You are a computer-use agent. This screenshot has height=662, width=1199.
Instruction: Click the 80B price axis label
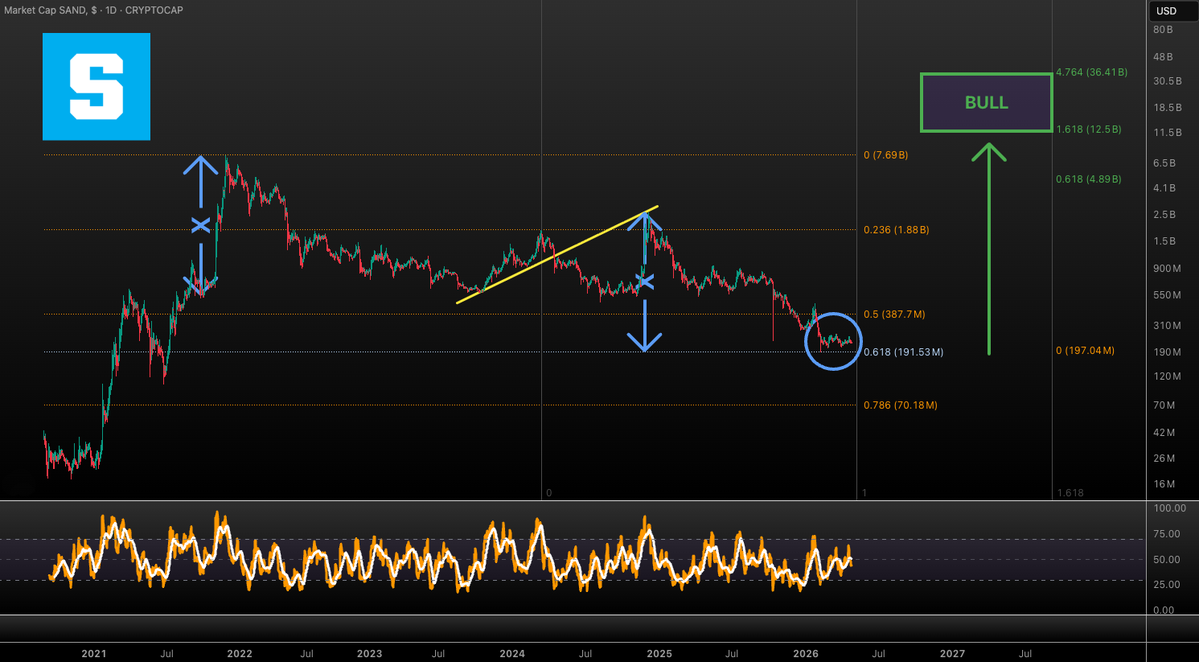pyautogui.click(x=1162, y=30)
